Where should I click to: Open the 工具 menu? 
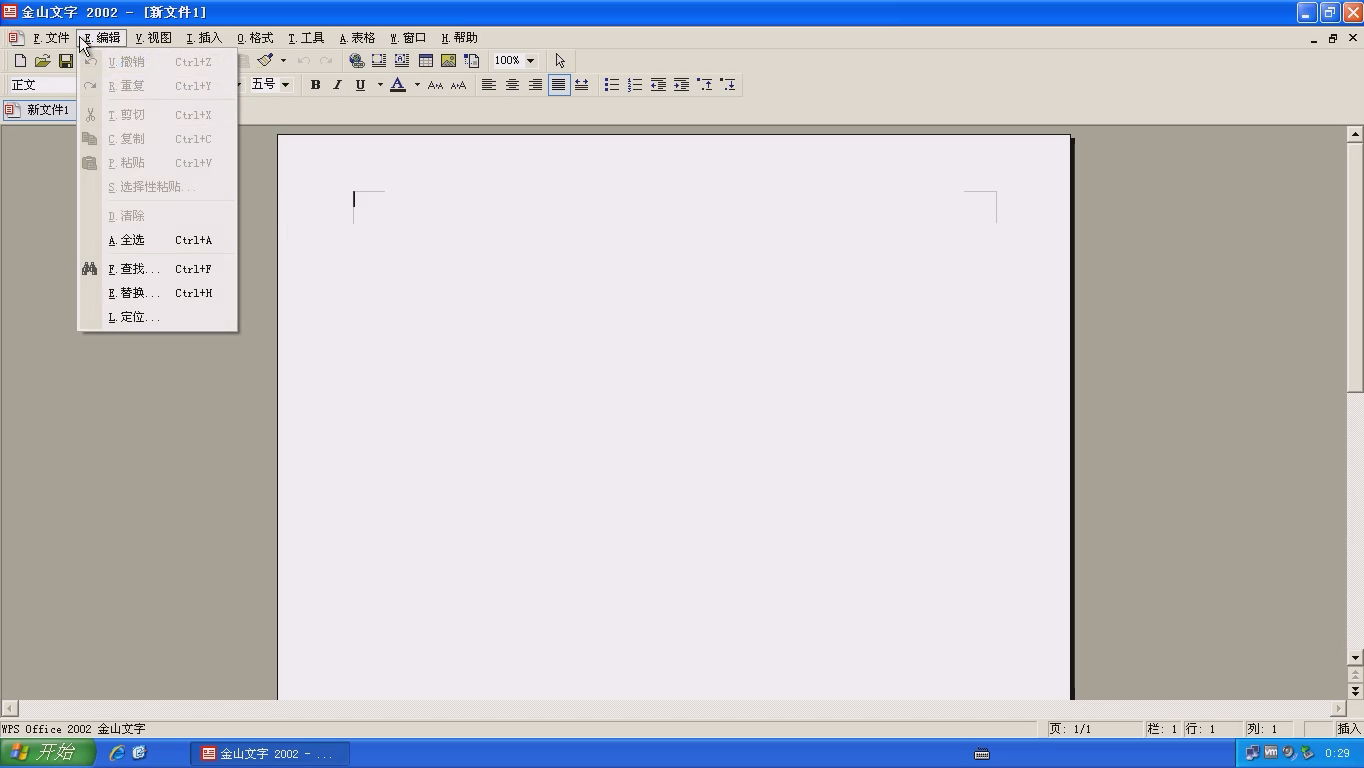(306, 38)
